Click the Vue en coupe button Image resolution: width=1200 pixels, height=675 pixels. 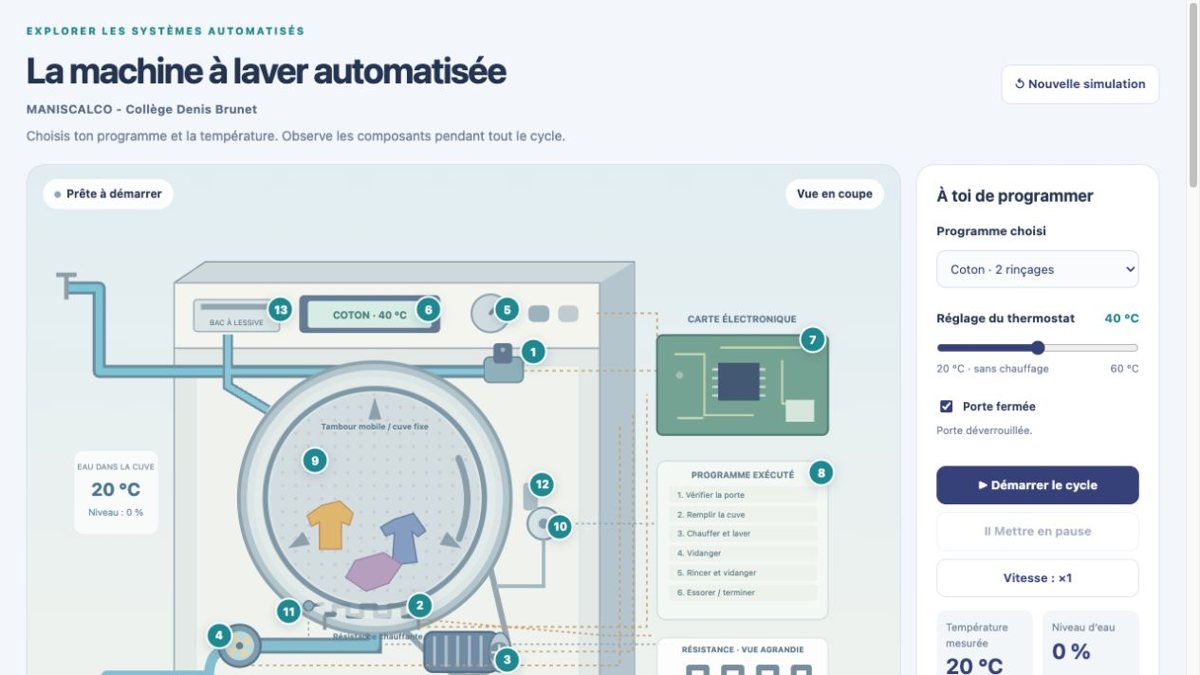point(834,194)
